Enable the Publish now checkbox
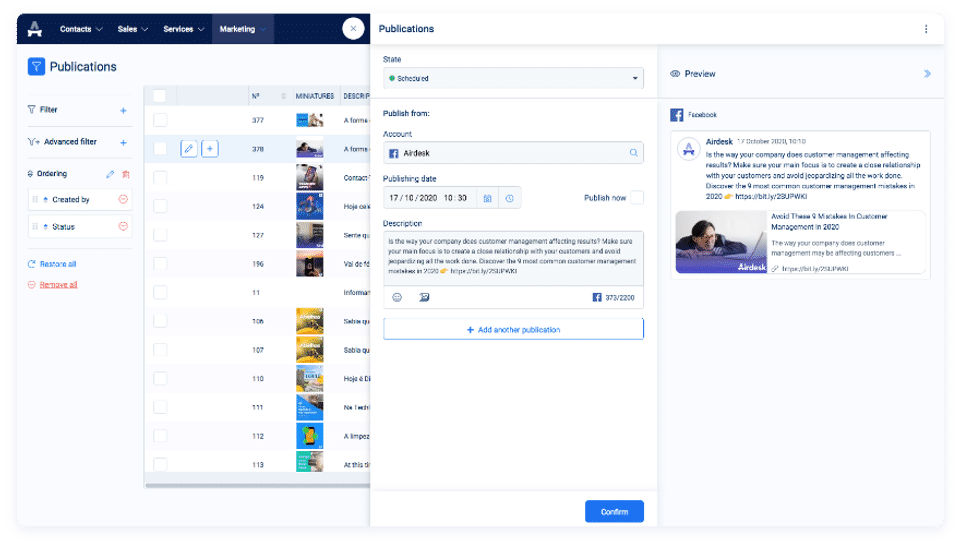Viewport: 960px width, 545px height. tap(637, 197)
